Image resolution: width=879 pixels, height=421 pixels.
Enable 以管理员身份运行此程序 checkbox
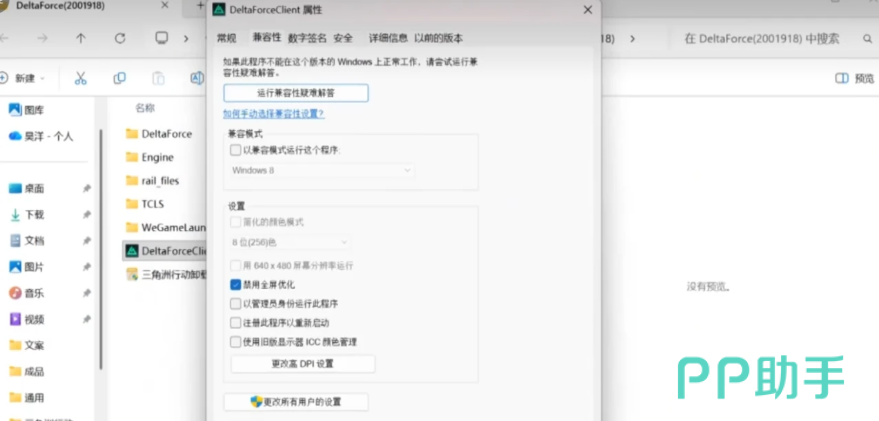[236, 304]
